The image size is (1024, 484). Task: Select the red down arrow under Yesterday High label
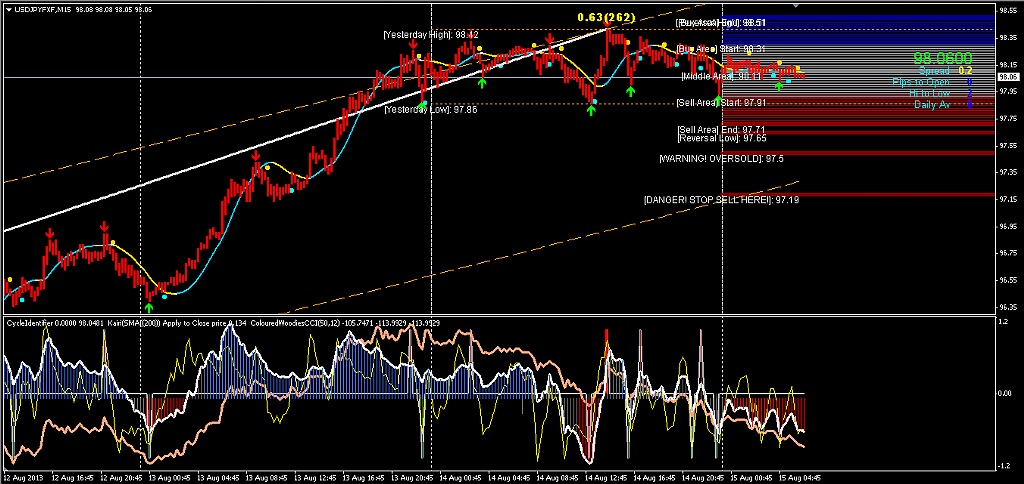click(413, 44)
